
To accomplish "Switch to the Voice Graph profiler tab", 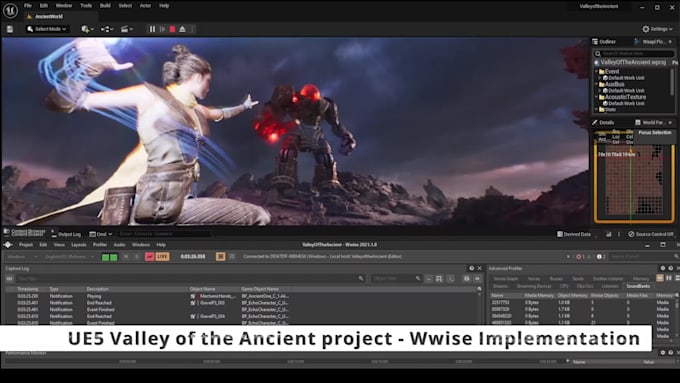I will click(505, 278).
